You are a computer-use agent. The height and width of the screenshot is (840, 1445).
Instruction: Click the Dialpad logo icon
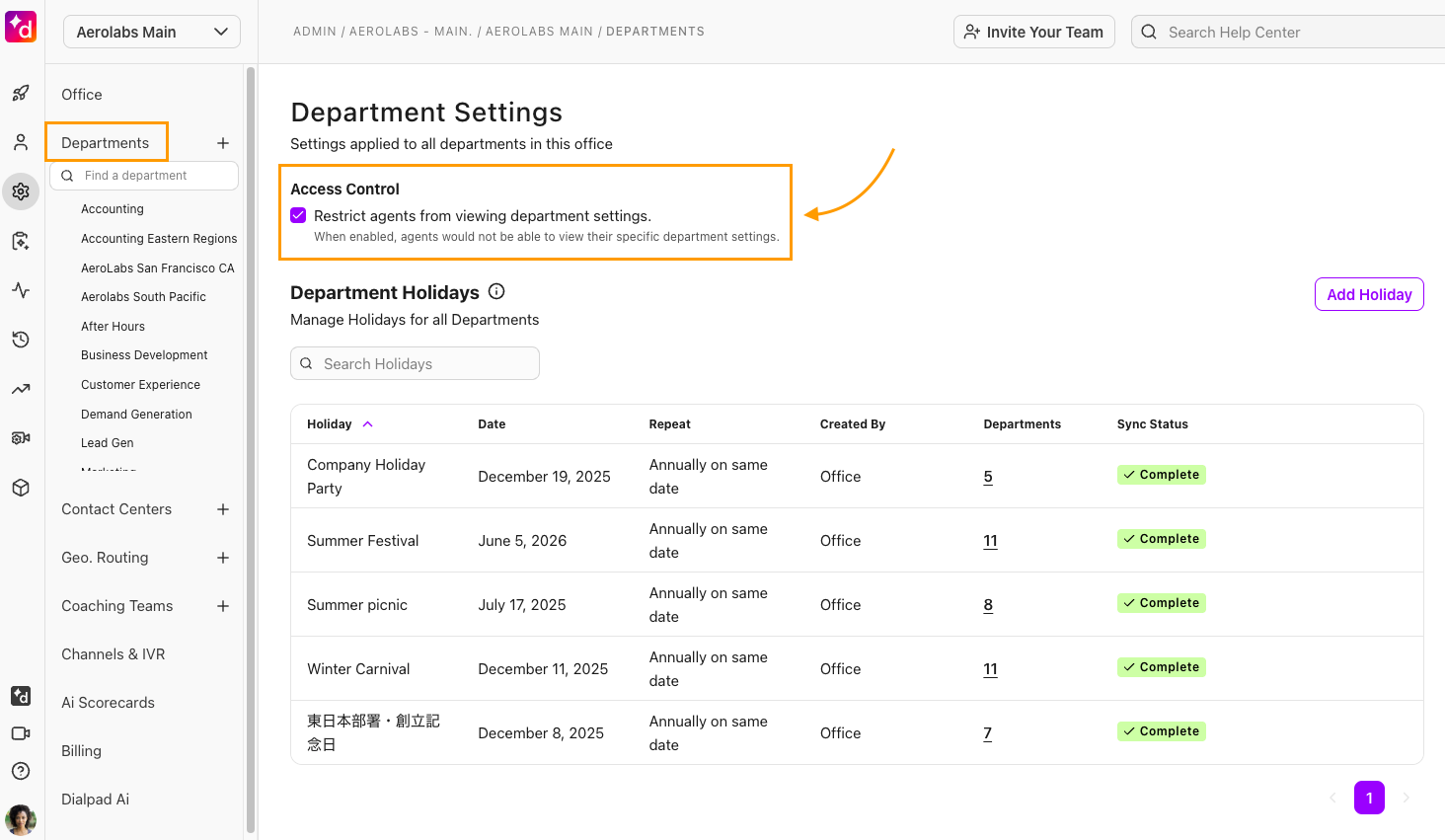click(x=21, y=27)
